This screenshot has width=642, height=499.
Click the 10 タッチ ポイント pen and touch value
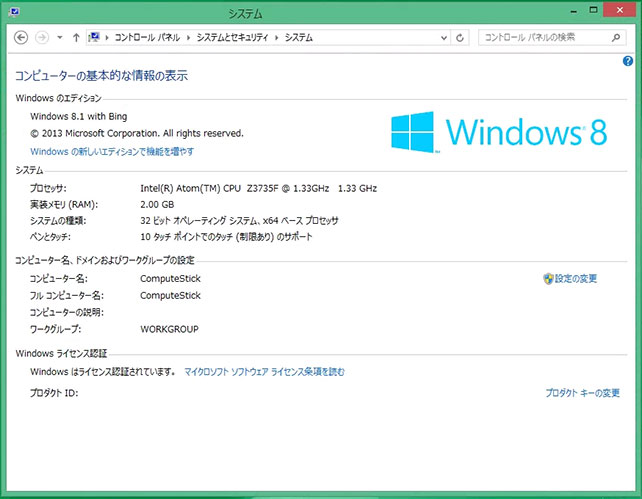tap(226, 237)
